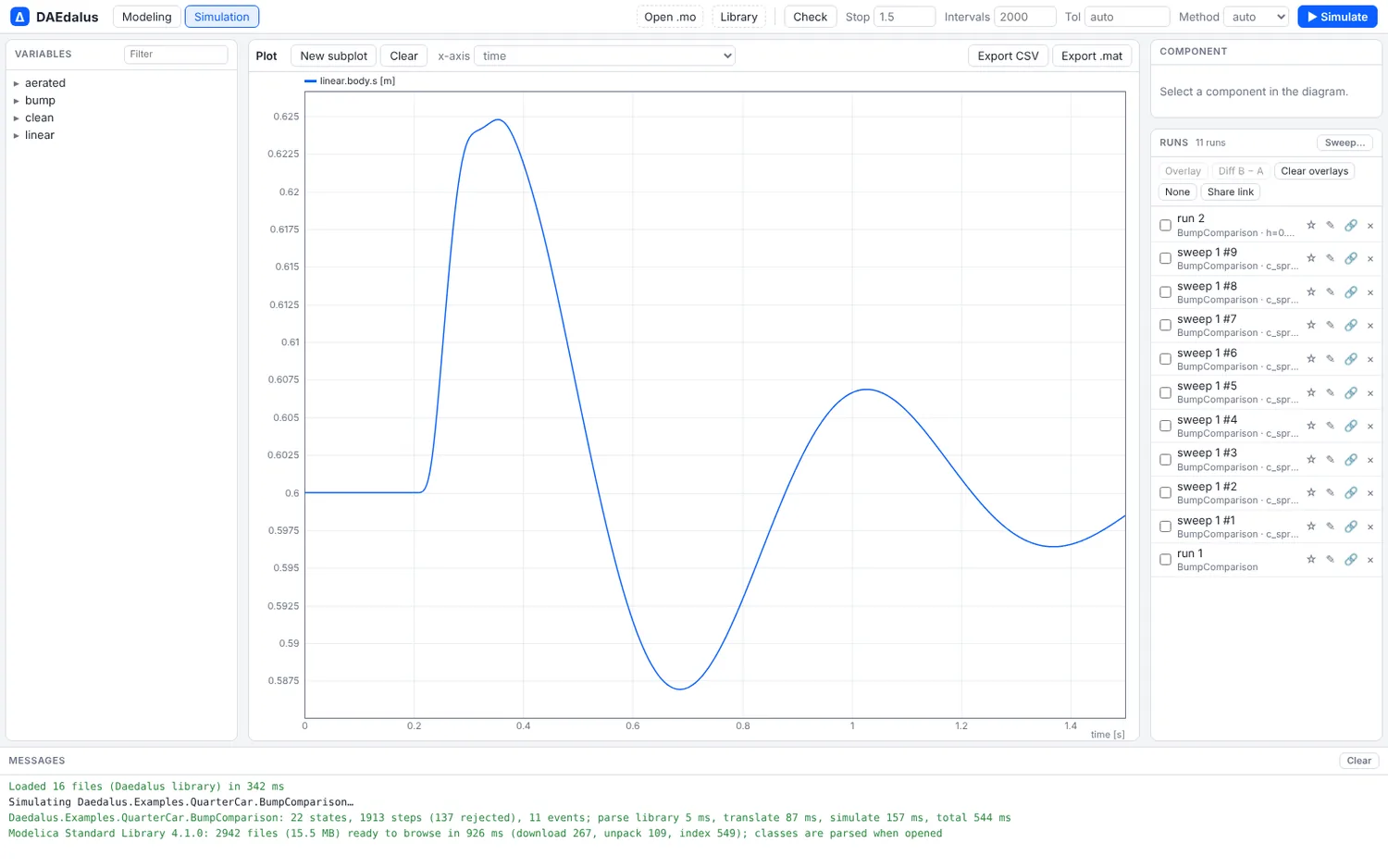Star sweep 1 #3
Viewport: 1388px width, 868px height.
(1310, 459)
